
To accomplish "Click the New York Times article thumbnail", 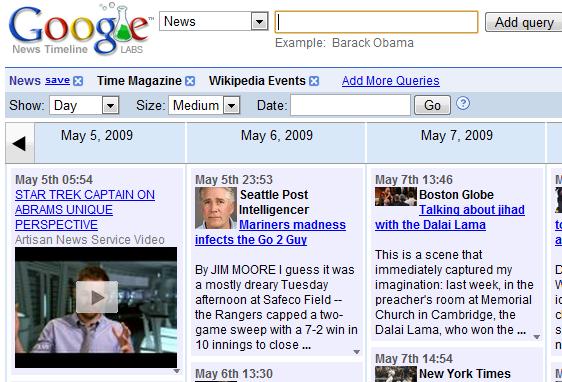I will click(x=396, y=374).
